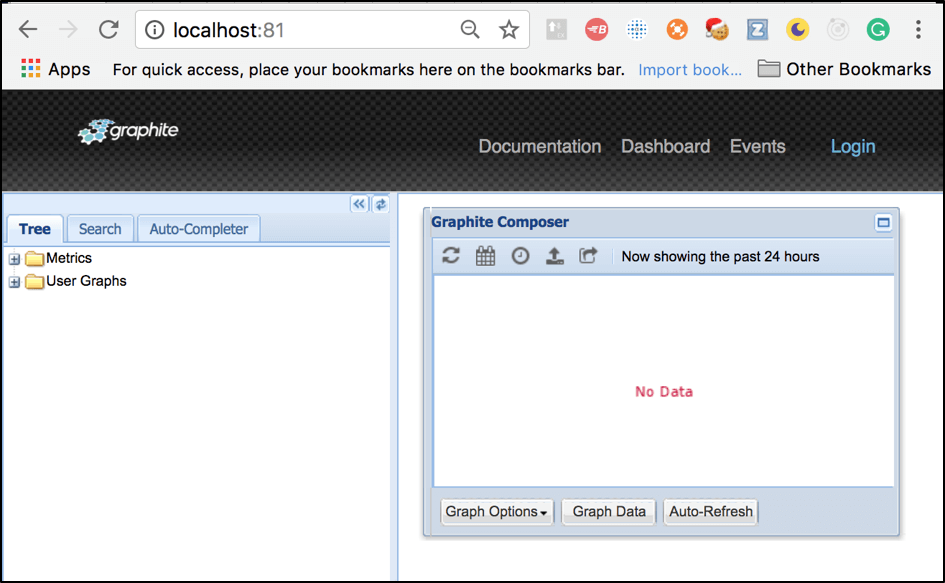Click the Import bookmarks link
Viewport: 945px width, 583px height.
pos(690,70)
